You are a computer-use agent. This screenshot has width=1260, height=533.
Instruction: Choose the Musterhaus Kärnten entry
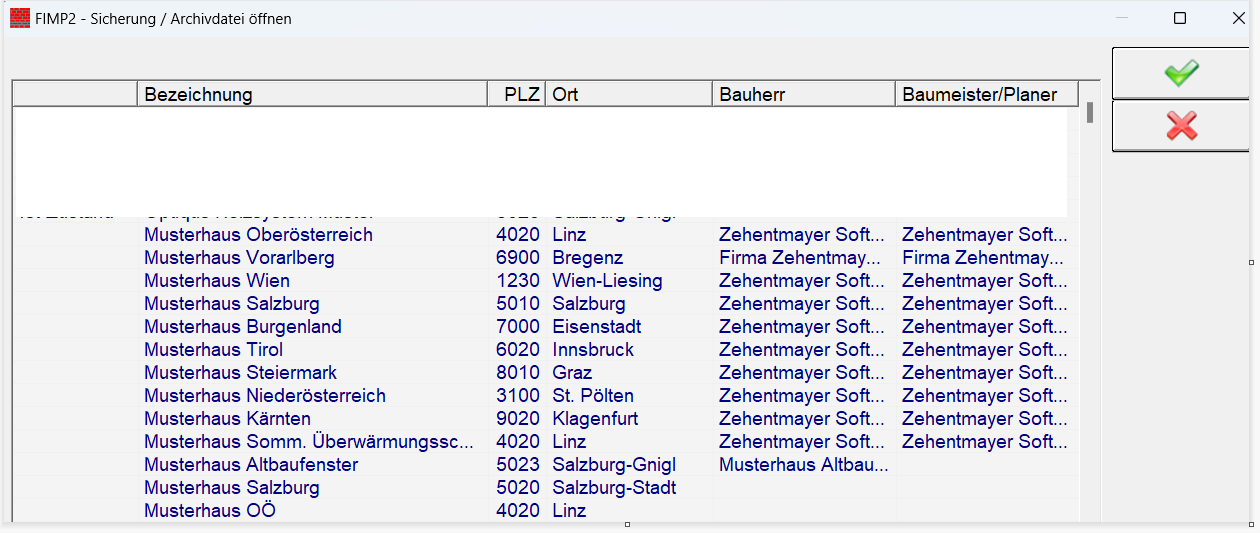pyautogui.click(x=227, y=419)
